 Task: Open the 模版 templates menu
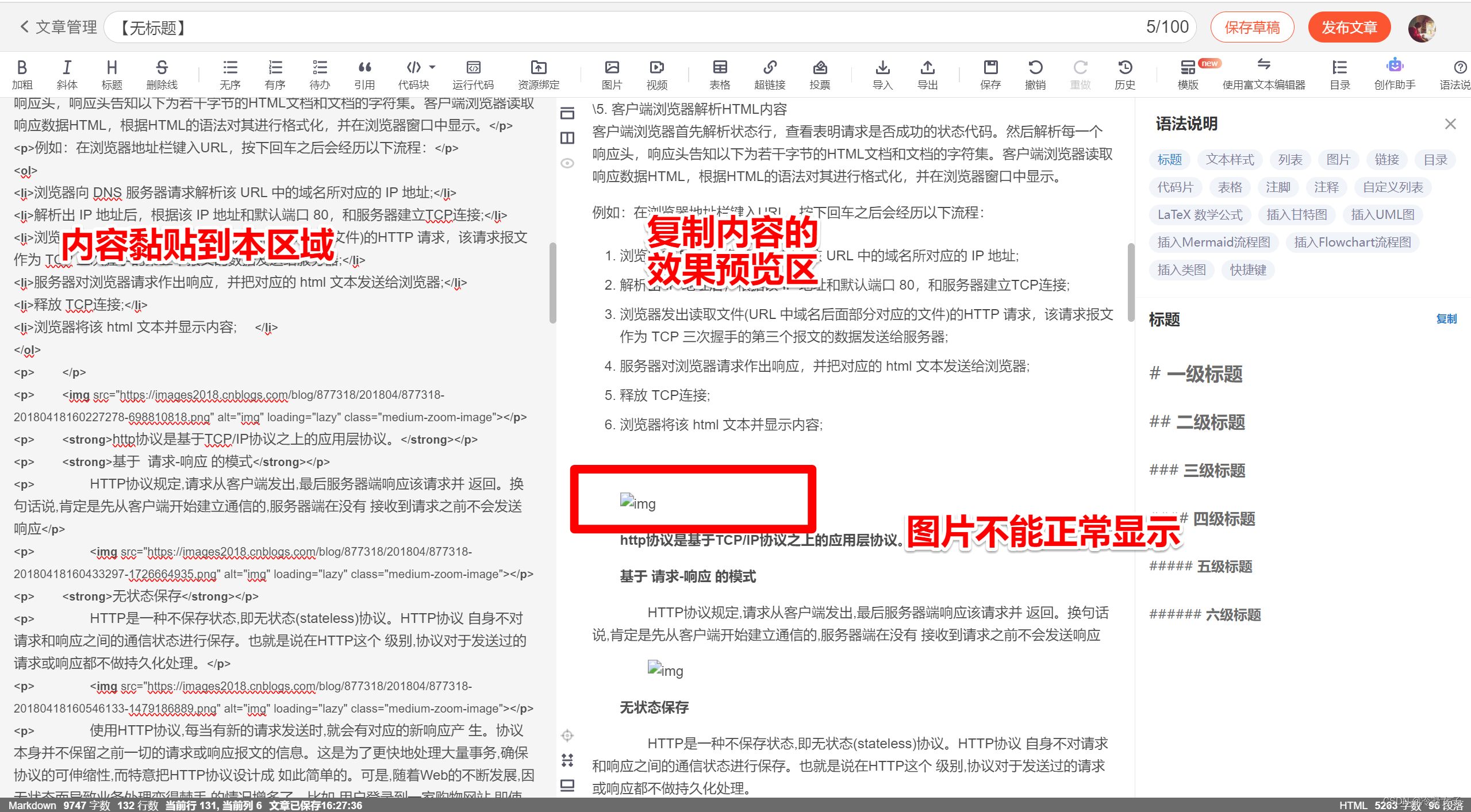point(1188,68)
